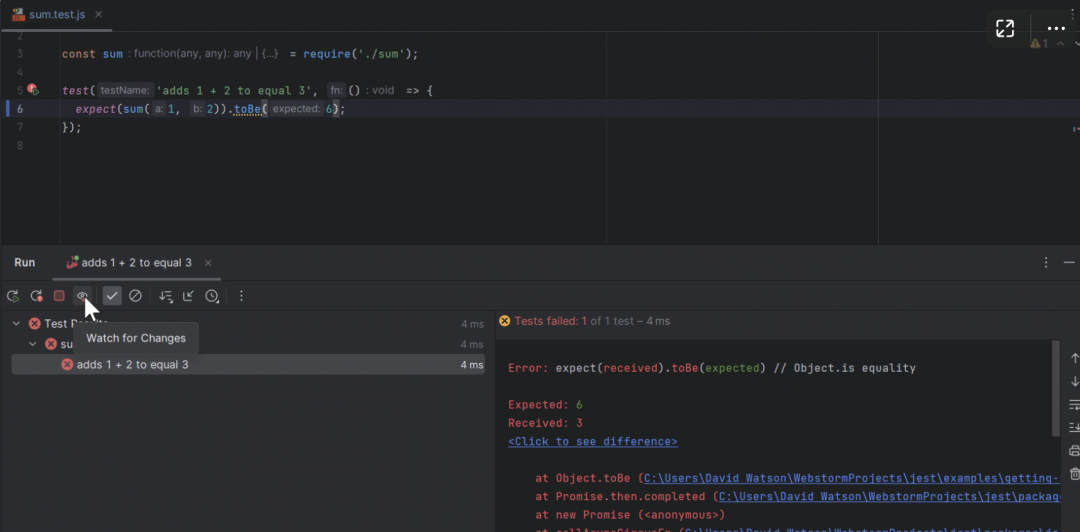Hide the Run tool window with the minimize dash

(1069, 263)
